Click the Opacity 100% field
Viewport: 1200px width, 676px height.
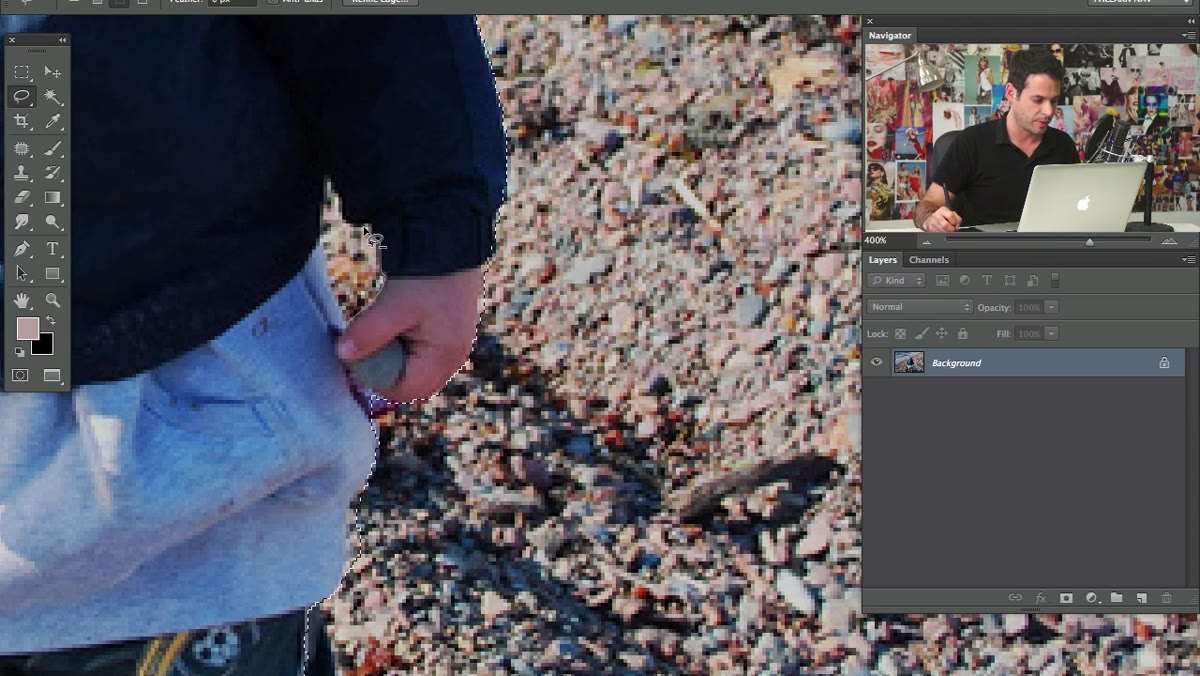pos(1029,307)
